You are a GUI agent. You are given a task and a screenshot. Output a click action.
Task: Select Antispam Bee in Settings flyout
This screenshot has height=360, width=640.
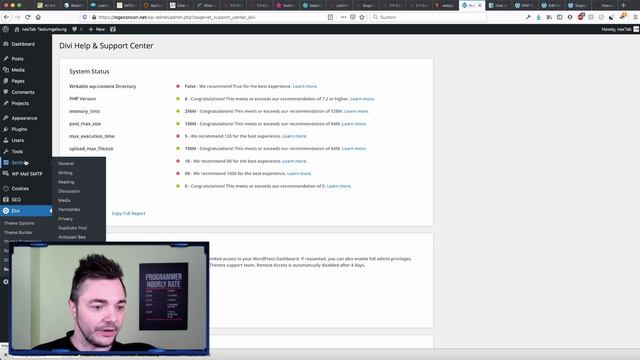72,237
